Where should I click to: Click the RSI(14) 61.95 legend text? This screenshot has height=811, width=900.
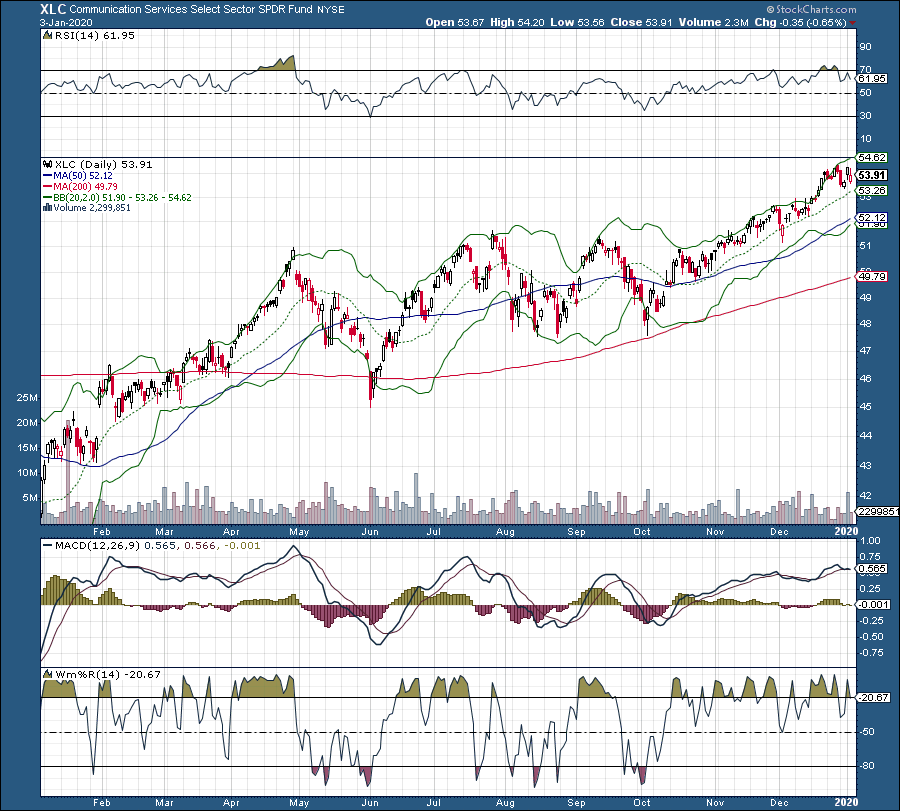click(x=95, y=36)
